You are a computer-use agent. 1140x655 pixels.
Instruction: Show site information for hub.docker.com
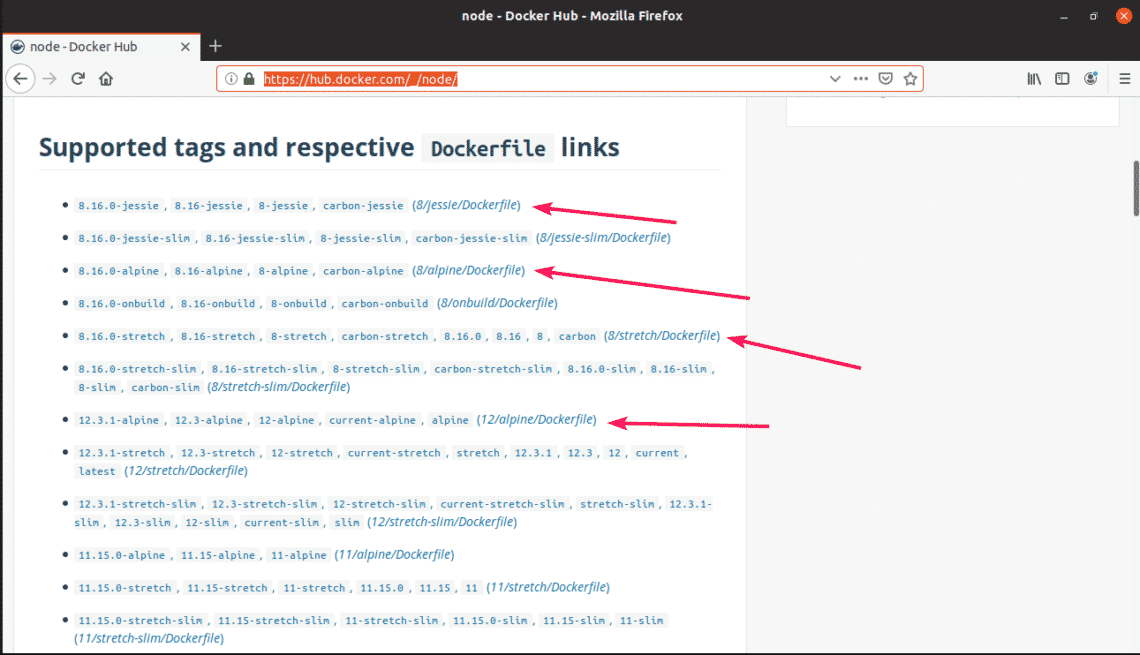tap(231, 79)
